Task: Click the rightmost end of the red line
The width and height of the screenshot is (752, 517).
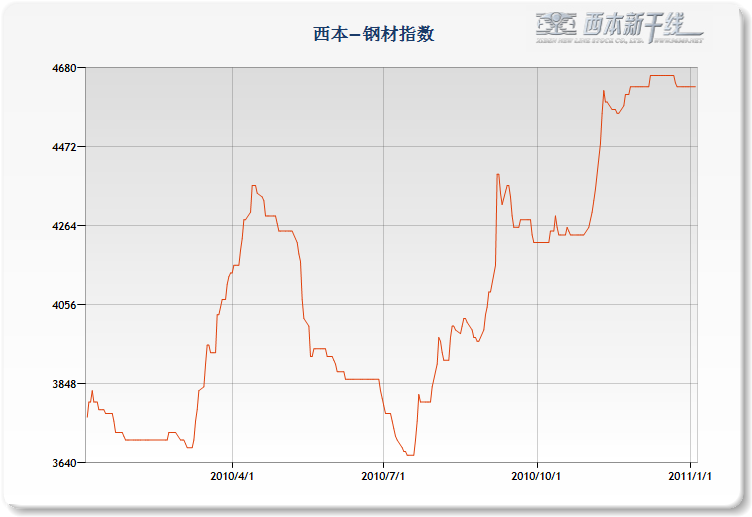Action: [696, 87]
